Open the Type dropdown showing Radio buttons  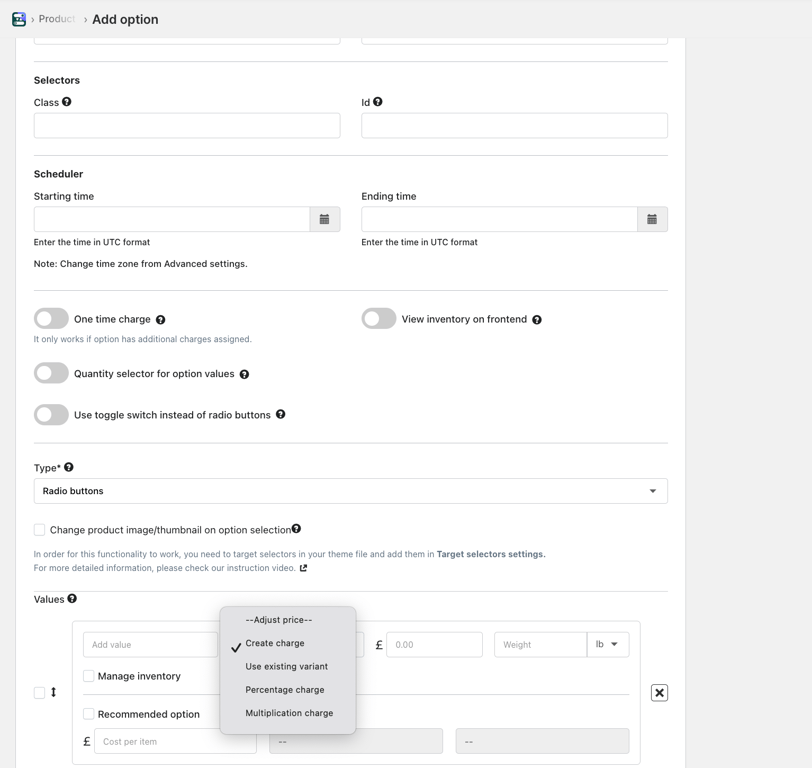tap(350, 491)
